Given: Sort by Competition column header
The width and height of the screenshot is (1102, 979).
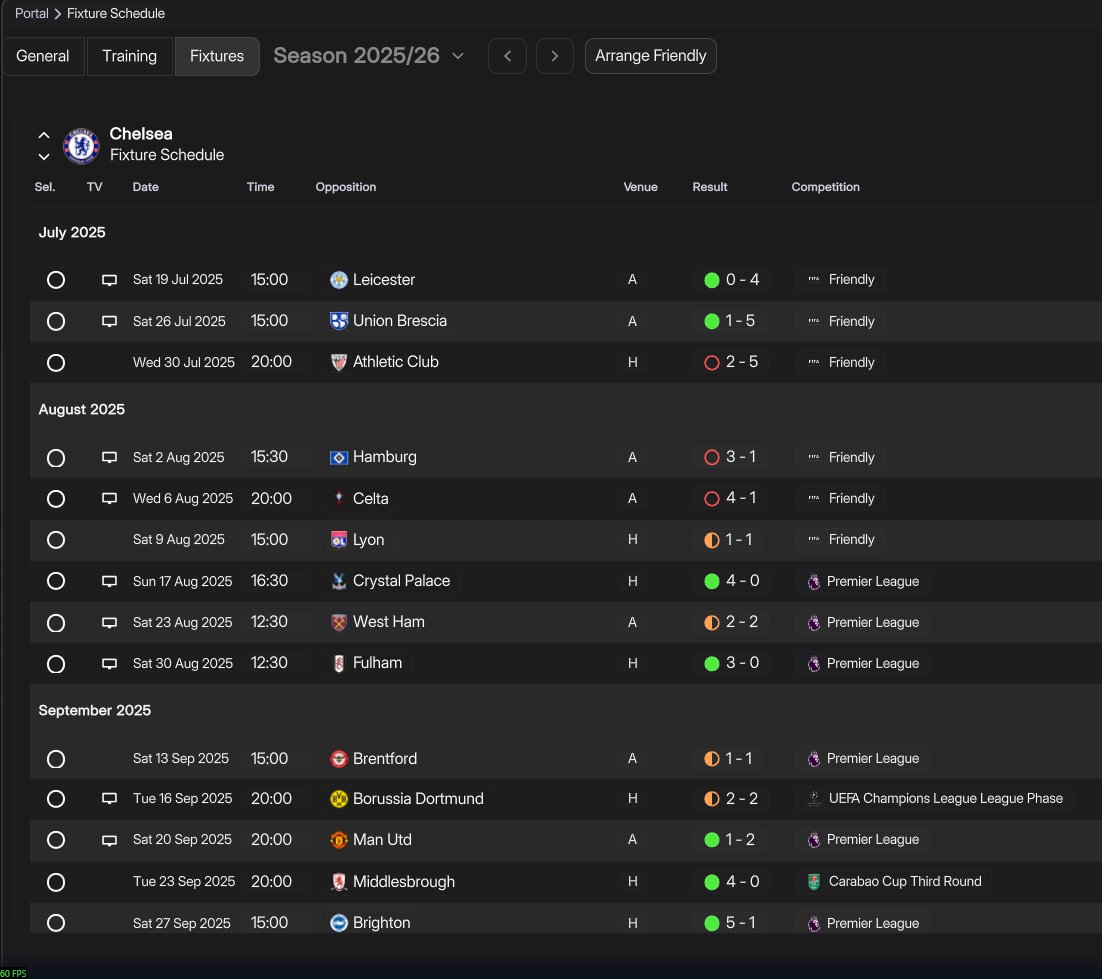Looking at the screenshot, I should click(x=825, y=187).
